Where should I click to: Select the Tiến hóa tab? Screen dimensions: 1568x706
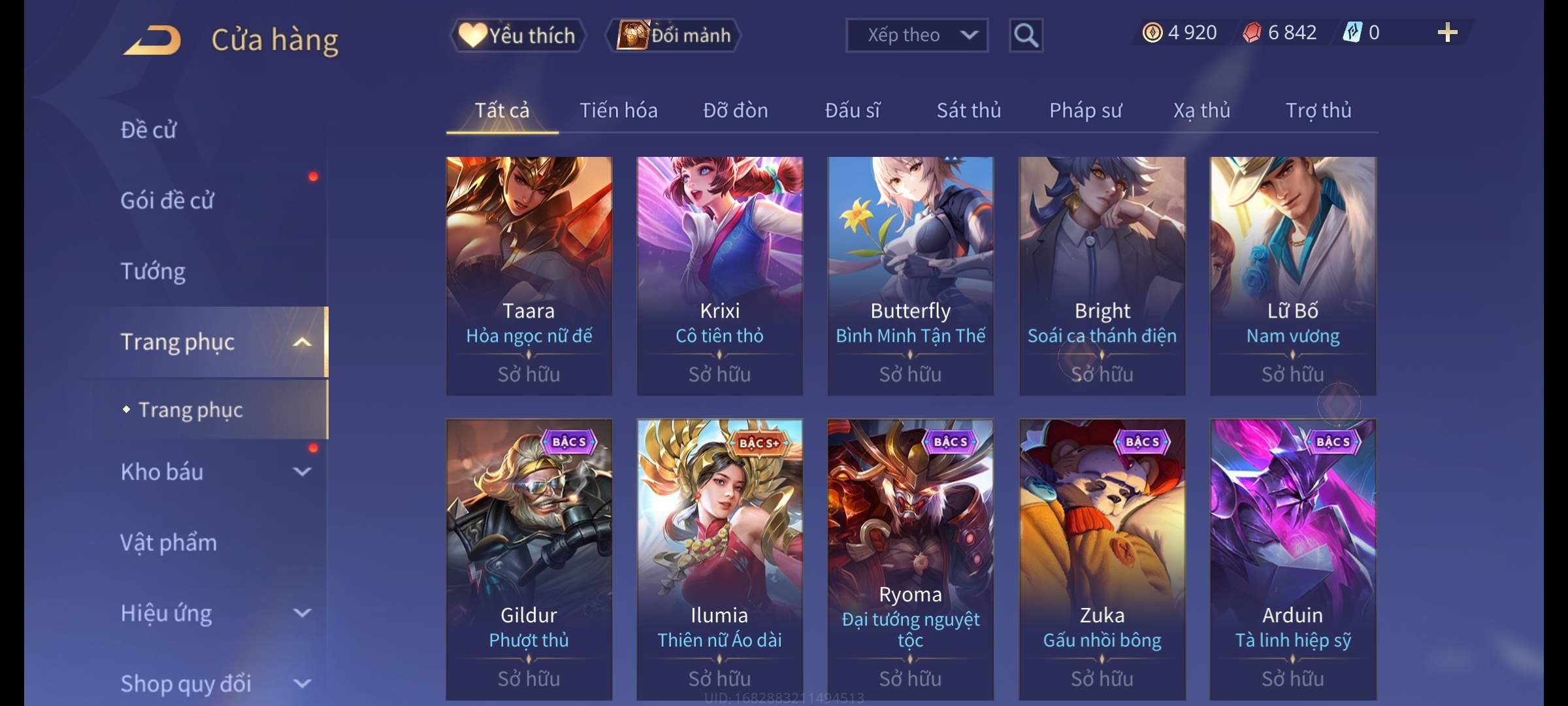click(618, 110)
